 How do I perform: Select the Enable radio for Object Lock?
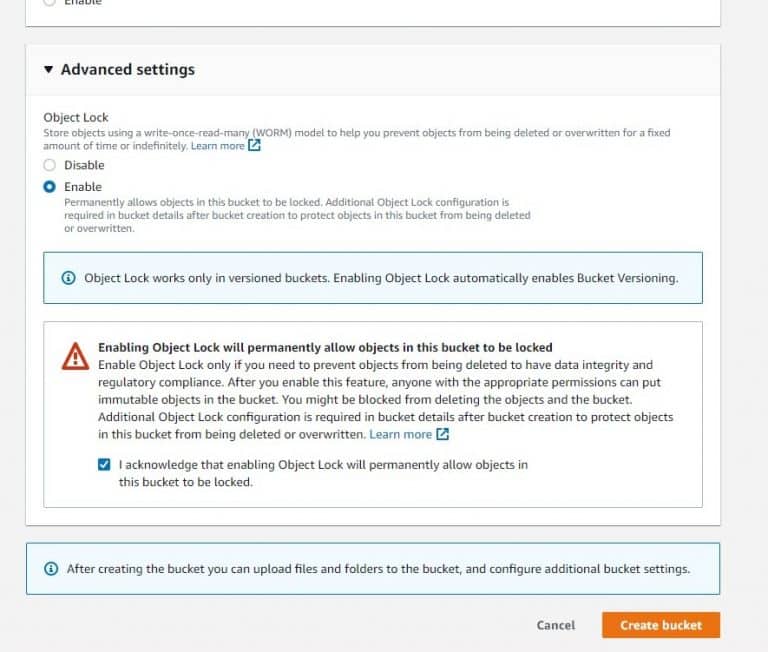(x=50, y=187)
